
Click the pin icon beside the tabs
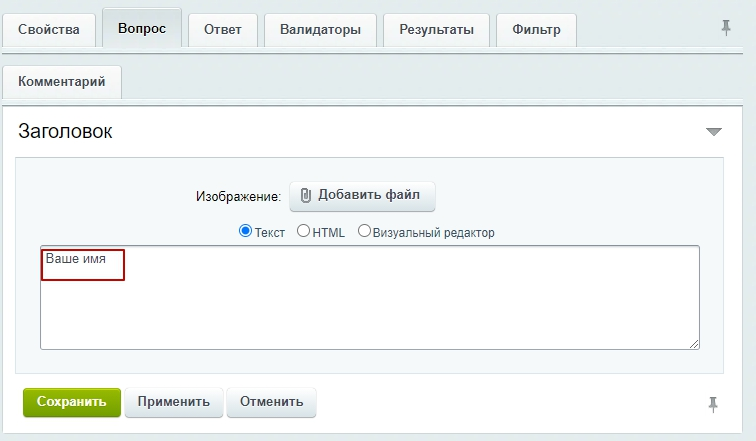point(726,28)
